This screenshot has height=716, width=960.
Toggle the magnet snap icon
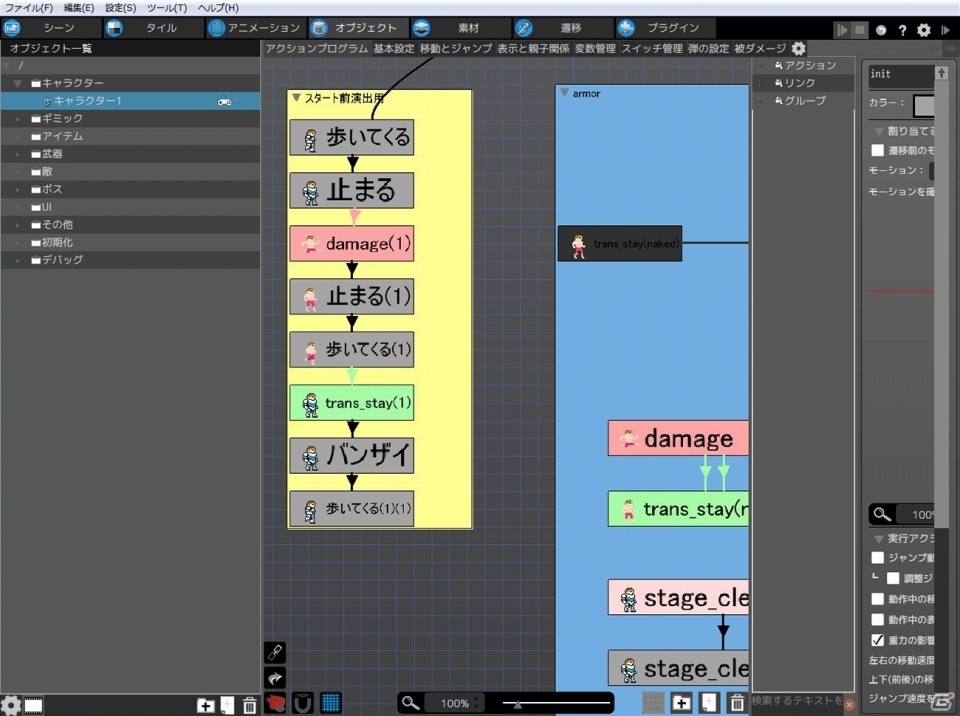click(303, 703)
